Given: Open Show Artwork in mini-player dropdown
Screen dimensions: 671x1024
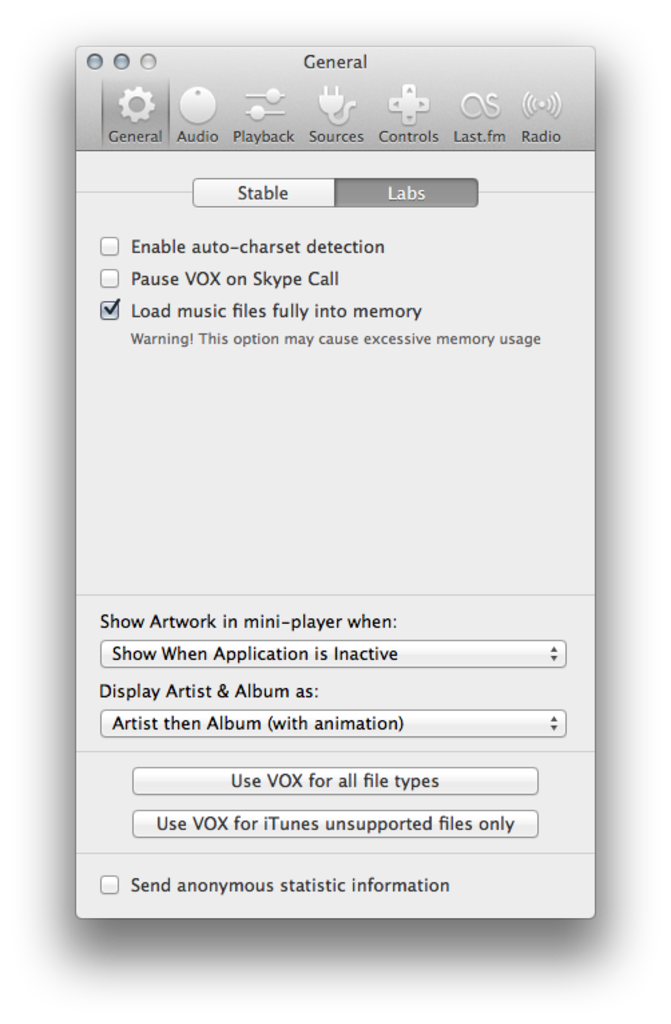Looking at the screenshot, I should click(333, 654).
